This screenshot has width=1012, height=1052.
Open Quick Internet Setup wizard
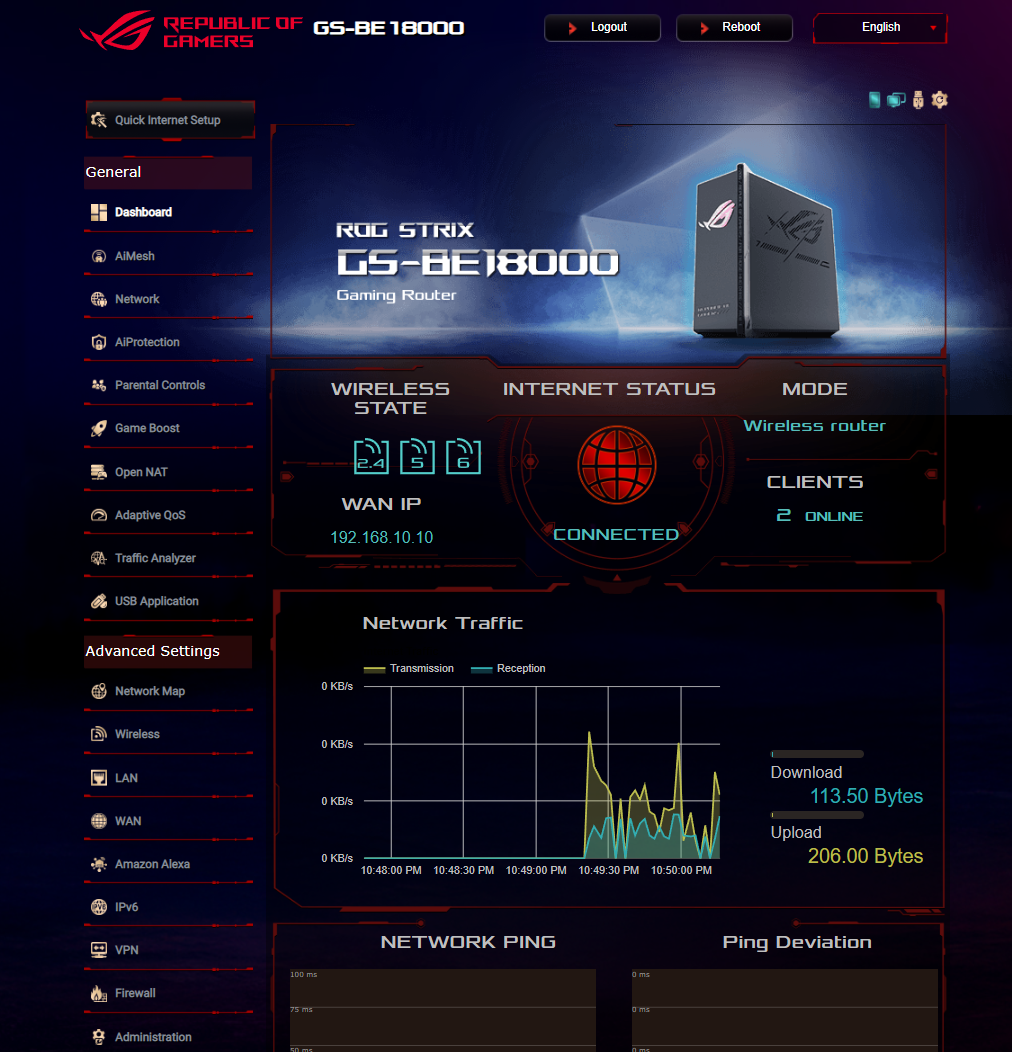point(170,120)
